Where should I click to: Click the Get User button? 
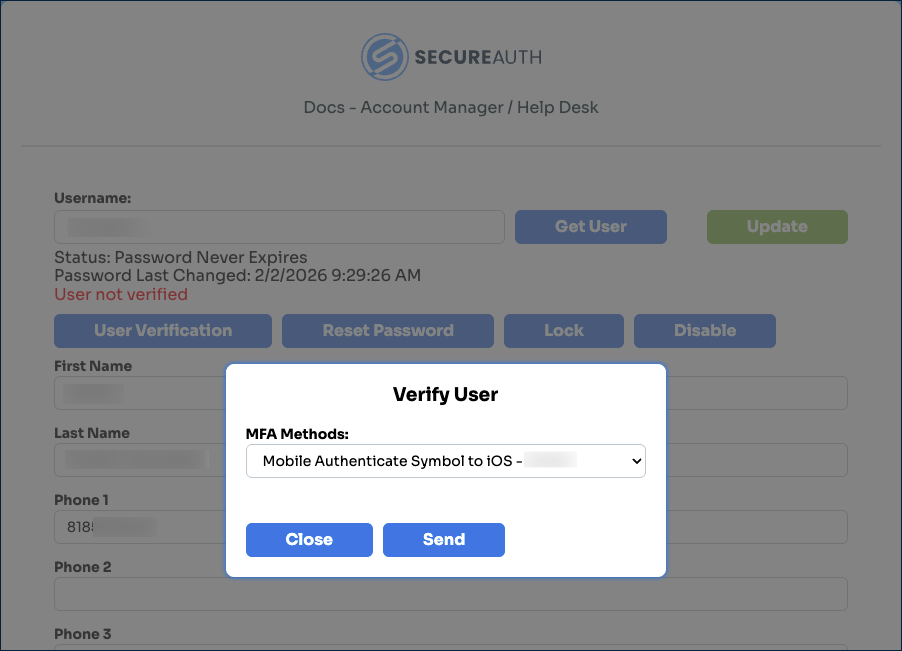coord(591,227)
